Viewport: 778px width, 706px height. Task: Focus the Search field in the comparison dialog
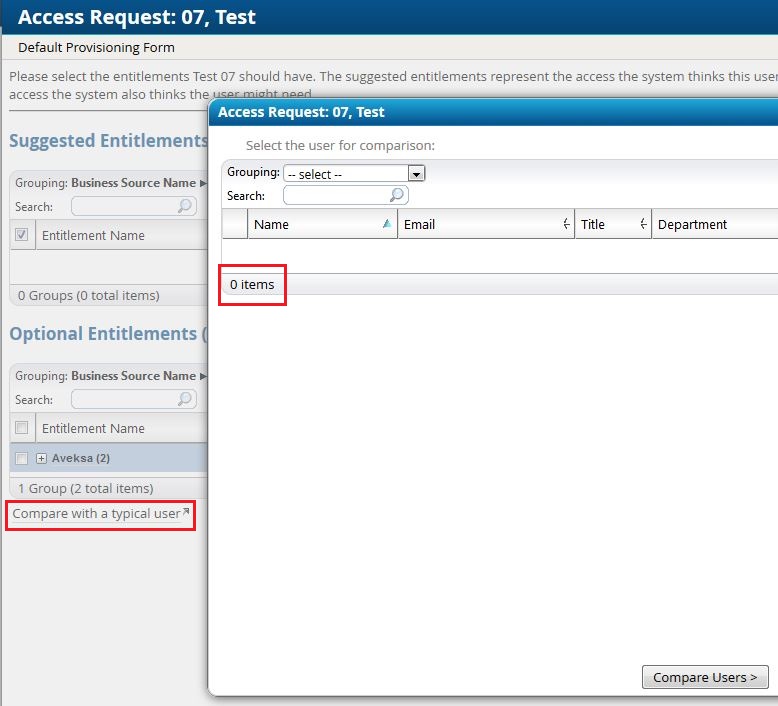[x=337, y=195]
